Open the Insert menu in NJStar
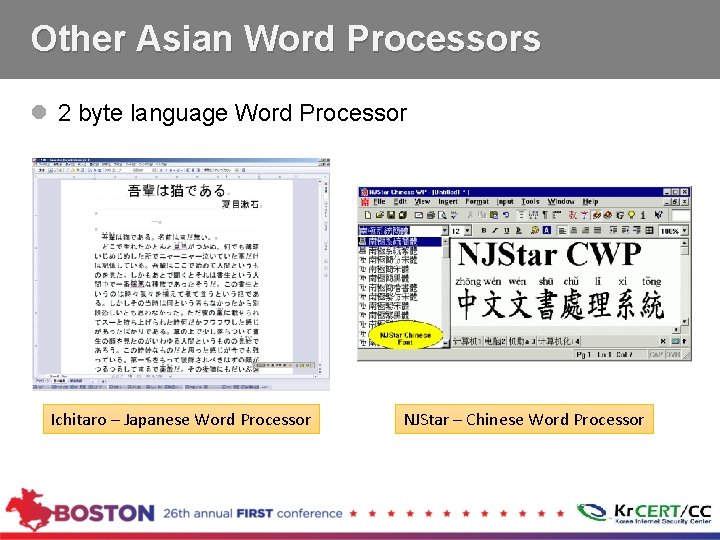Viewport: 720px width, 540px height. [x=448, y=202]
